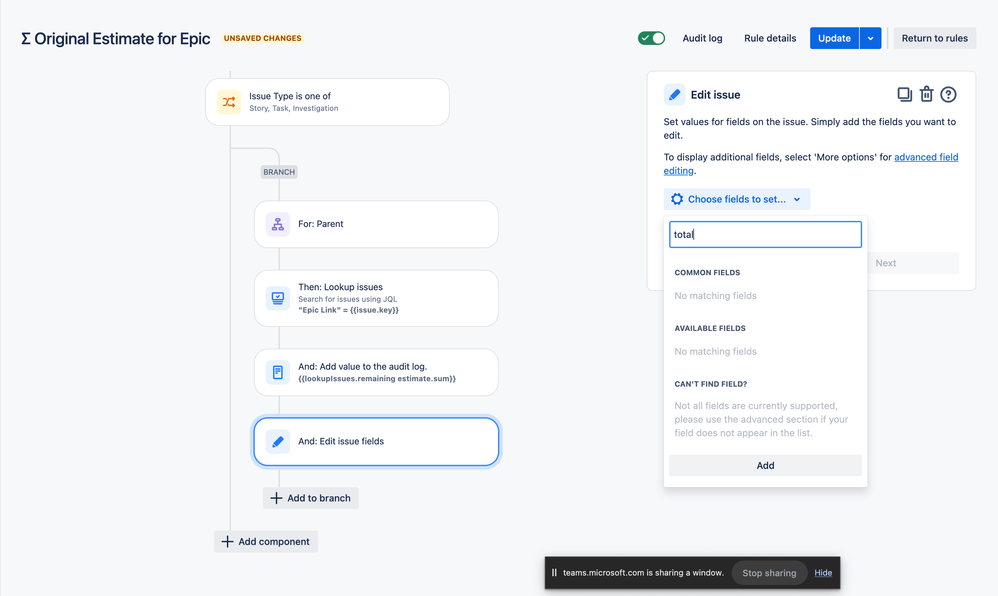Click the Story, Task, Investigation subtitle
The height and width of the screenshot is (596, 998).
[293, 108]
